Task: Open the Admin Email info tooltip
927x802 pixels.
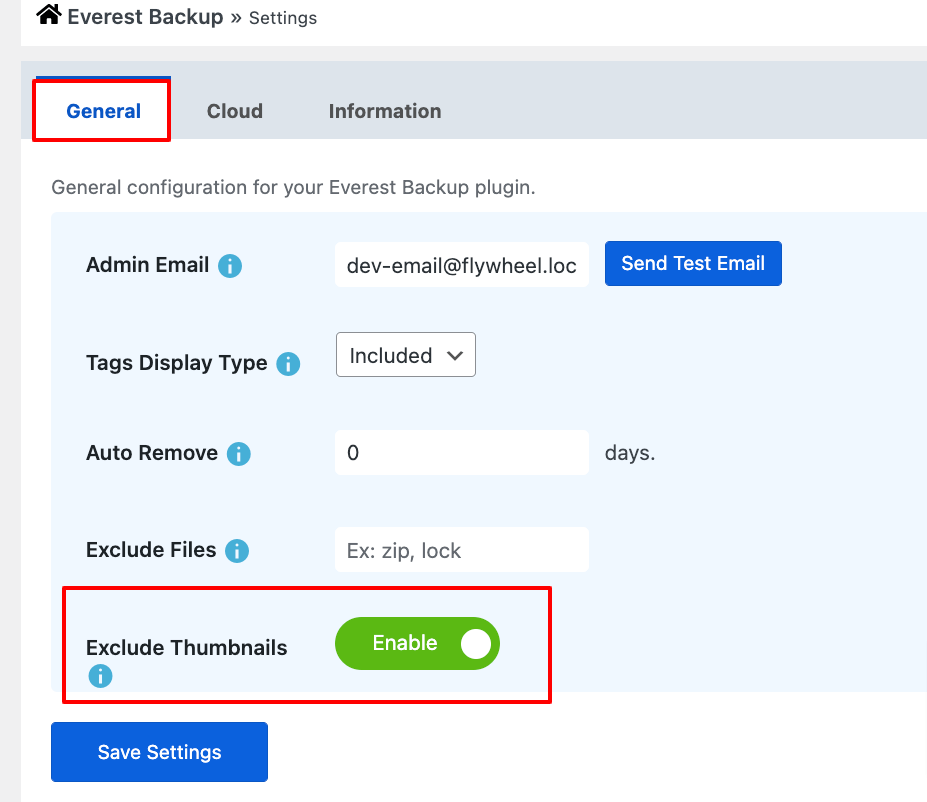Action: (x=230, y=265)
